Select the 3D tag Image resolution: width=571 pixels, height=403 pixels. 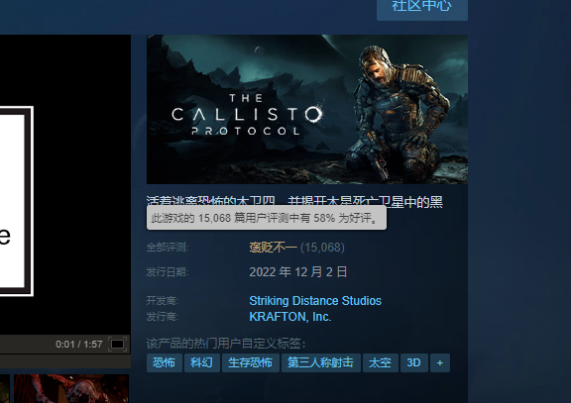tap(414, 363)
